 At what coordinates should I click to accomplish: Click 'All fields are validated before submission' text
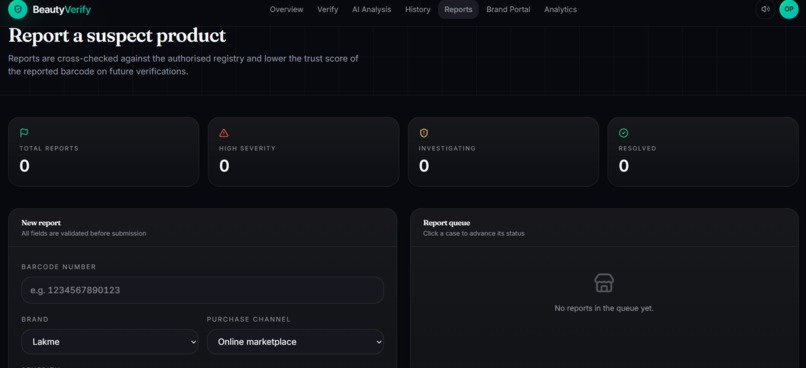click(84, 233)
